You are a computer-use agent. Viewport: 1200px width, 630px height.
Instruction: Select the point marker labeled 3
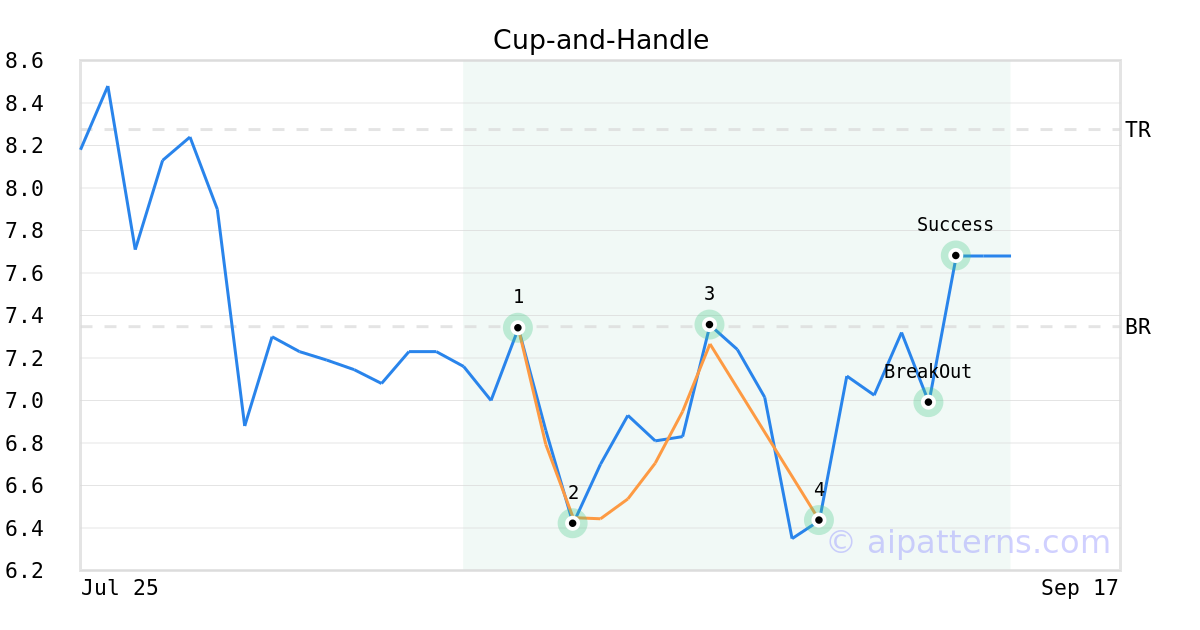click(709, 324)
